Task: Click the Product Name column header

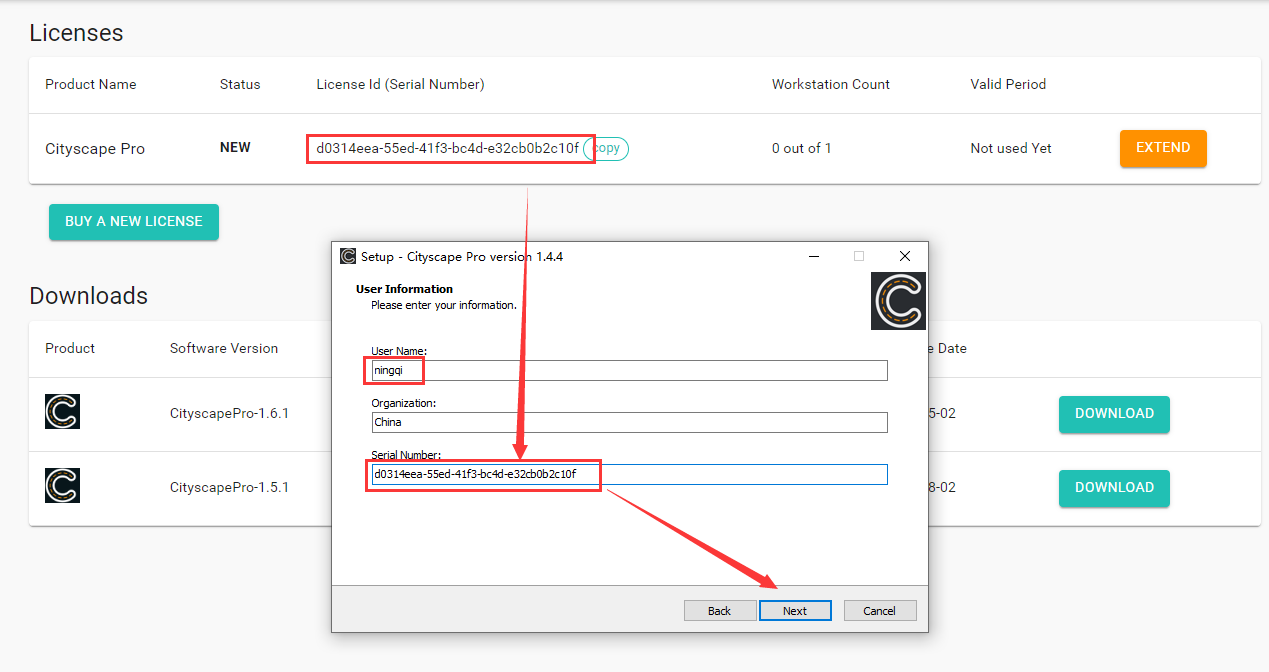Action: (91, 84)
